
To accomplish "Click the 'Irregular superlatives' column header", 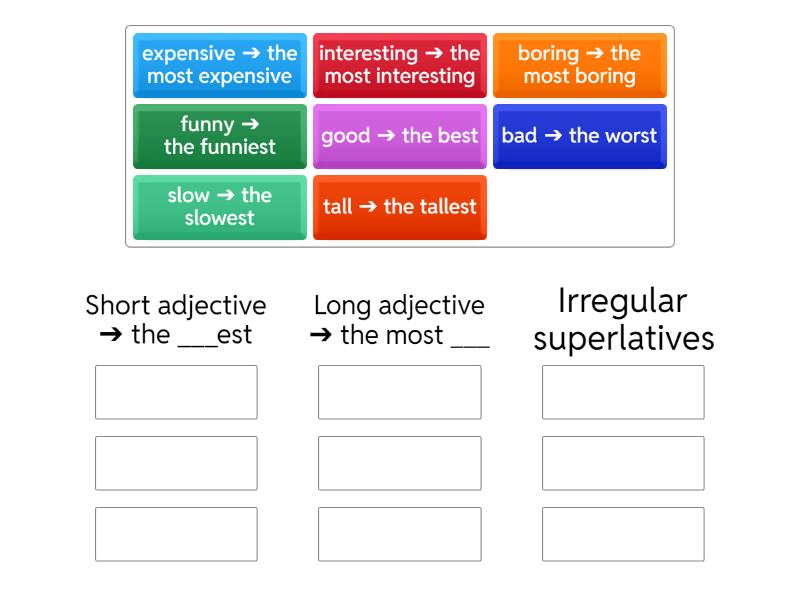I will 622,320.
